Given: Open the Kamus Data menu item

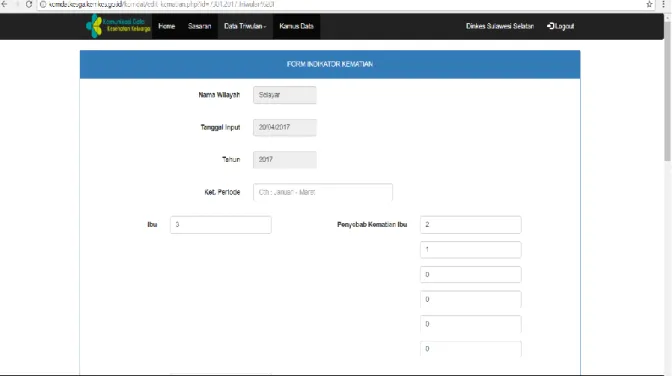Looking at the screenshot, I should (296, 26).
